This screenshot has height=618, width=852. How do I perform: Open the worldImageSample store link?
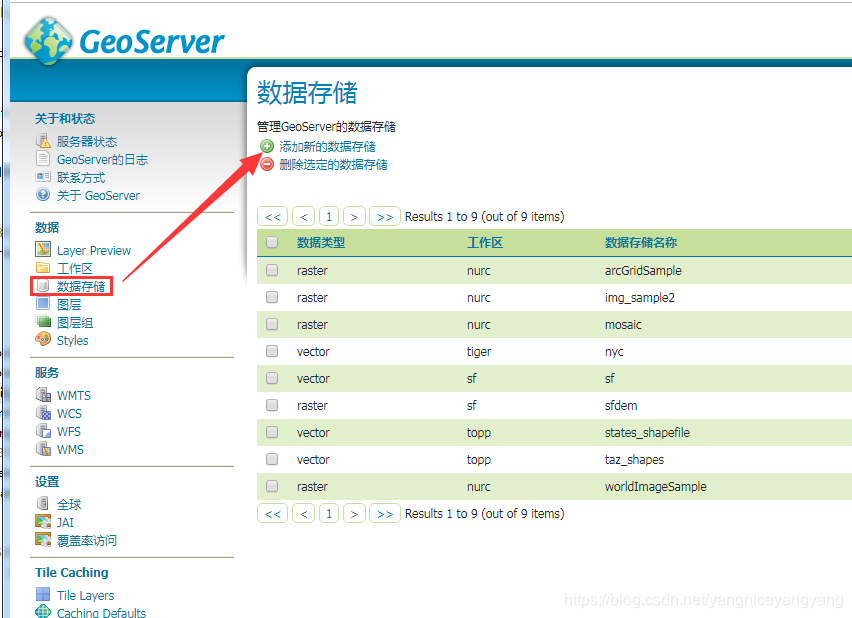tap(655, 486)
